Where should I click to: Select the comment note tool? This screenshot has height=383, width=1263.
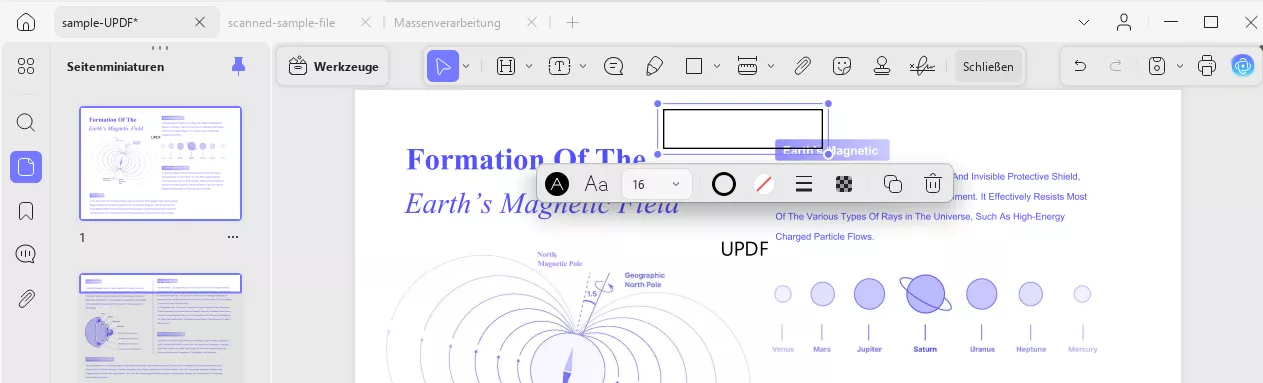pos(614,66)
